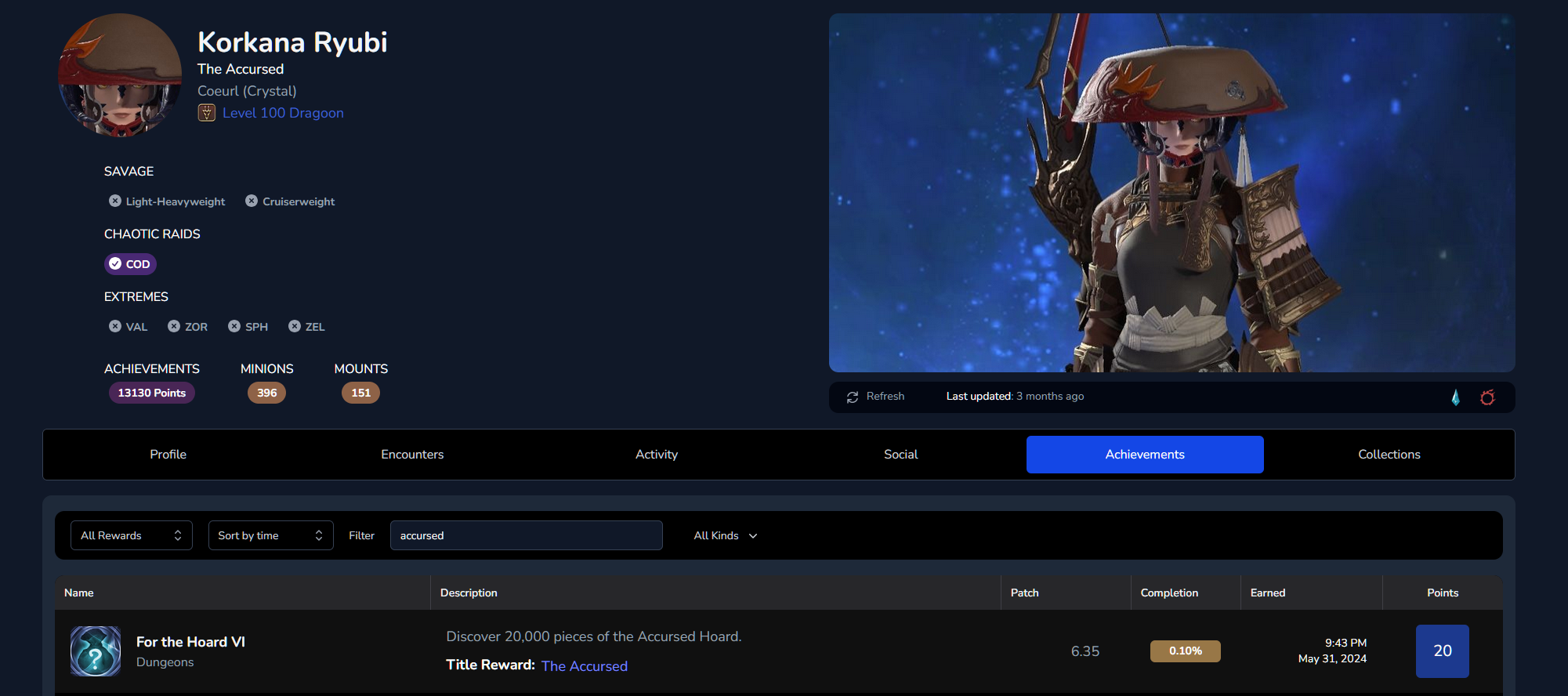Switch to the Profile tab

click(168, 455)
